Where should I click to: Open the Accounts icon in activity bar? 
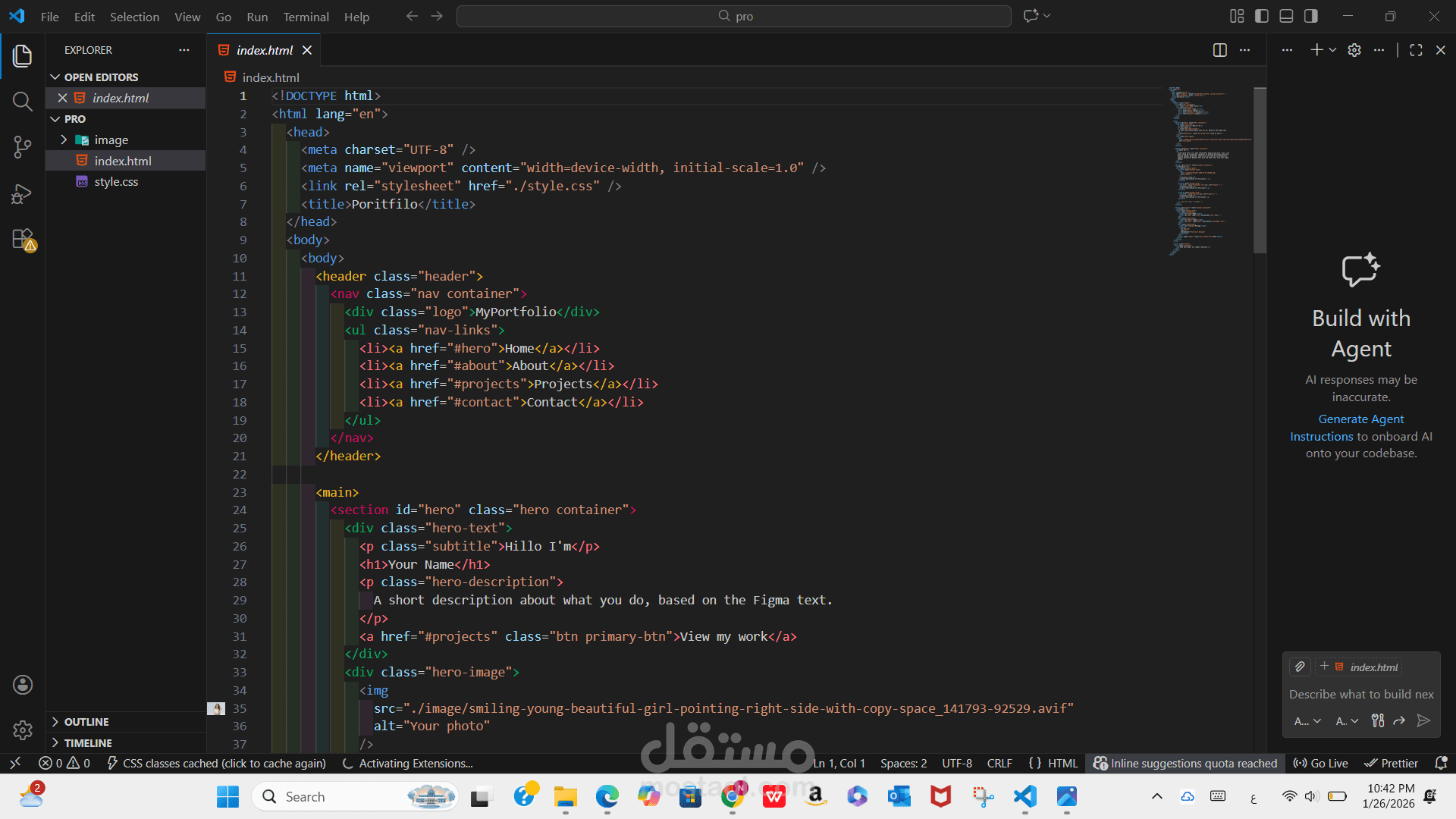coord(23,685)
